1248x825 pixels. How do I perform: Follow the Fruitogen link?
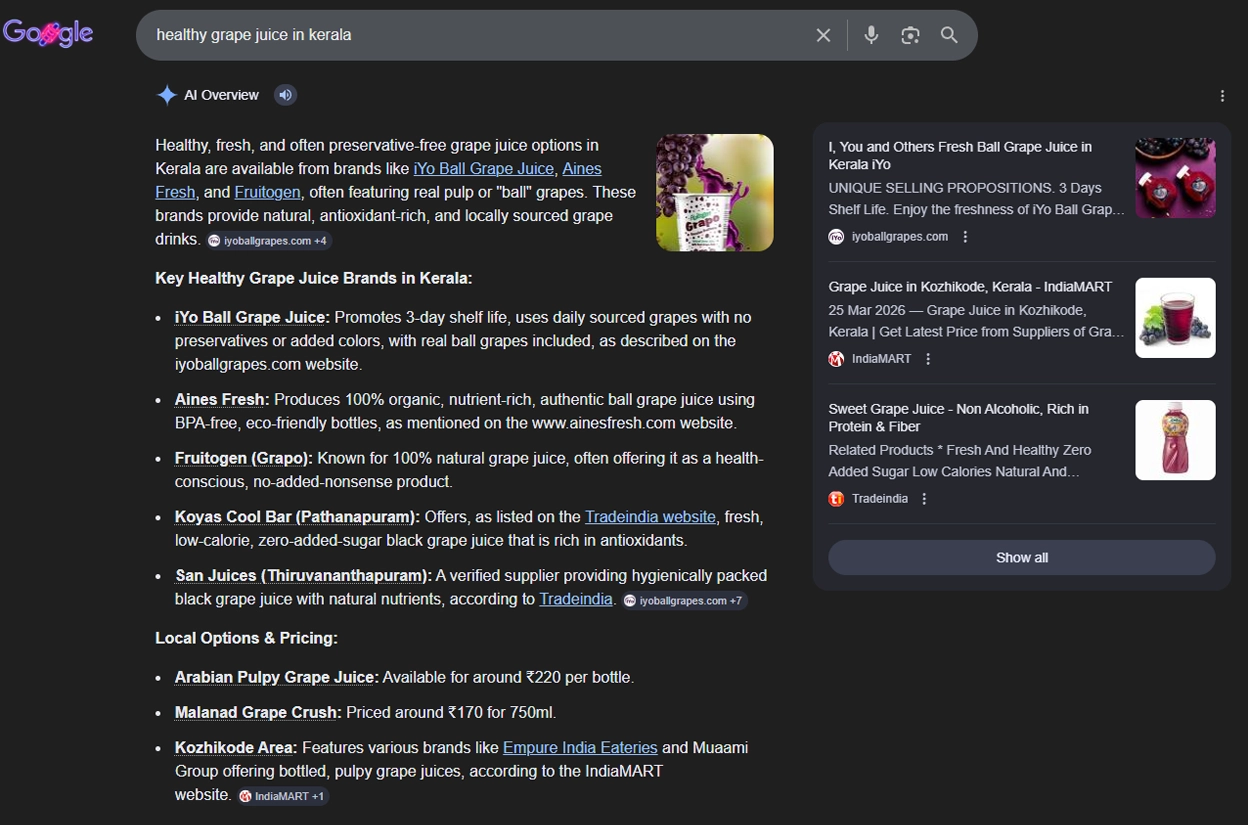267,192
